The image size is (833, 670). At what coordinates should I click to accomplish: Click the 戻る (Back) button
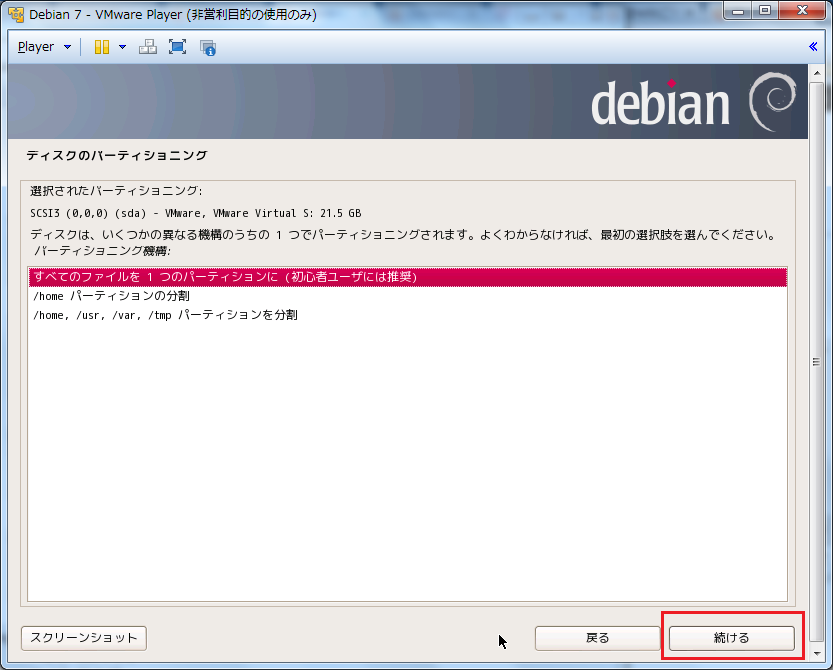597,638
